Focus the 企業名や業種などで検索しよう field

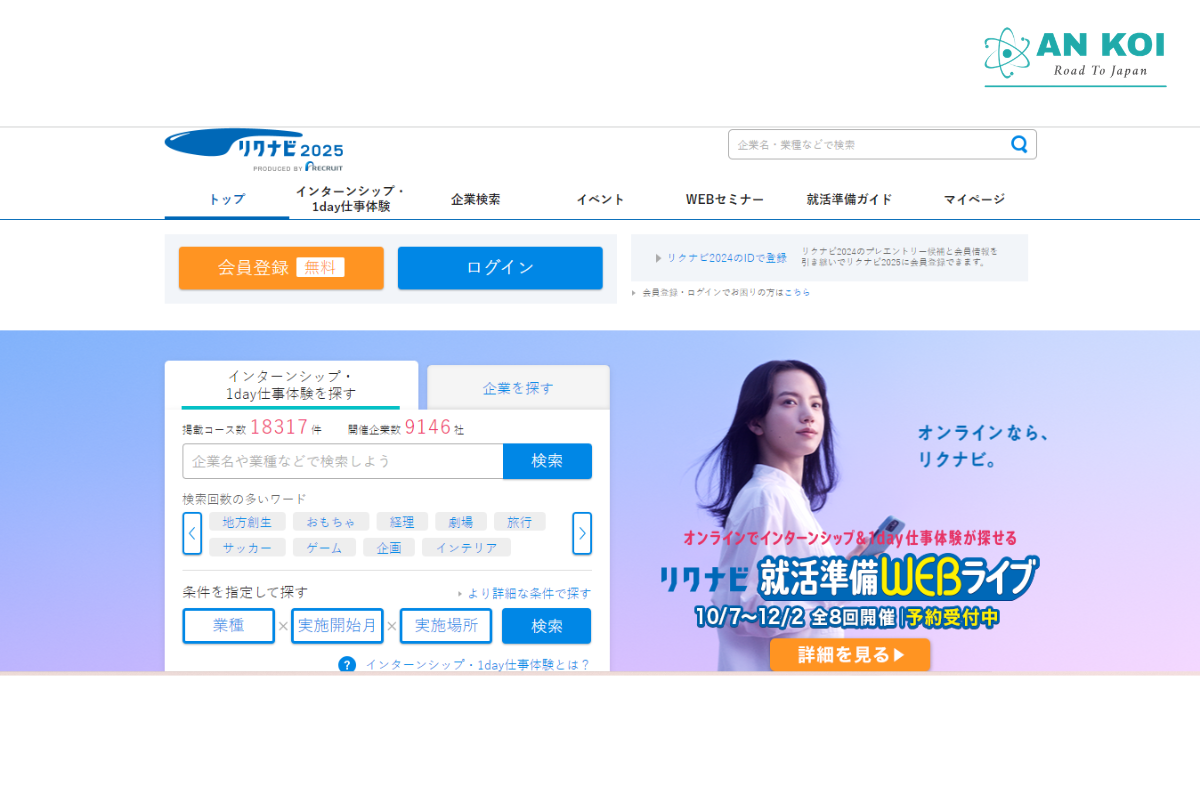343,461
